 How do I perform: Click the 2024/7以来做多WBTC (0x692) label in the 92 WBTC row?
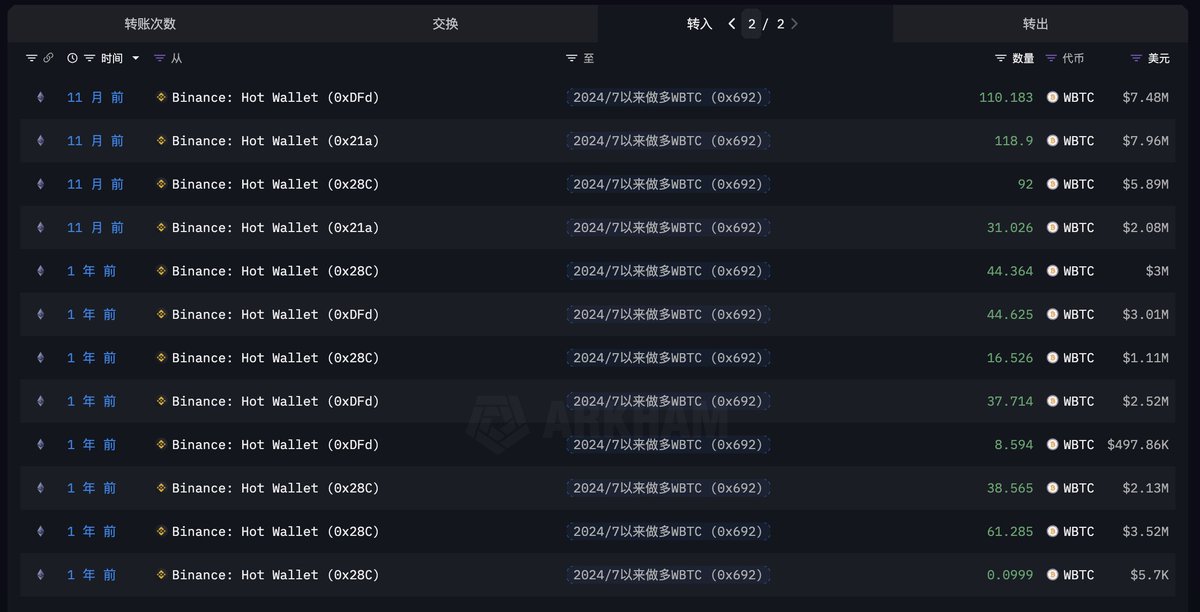click(x=668, y=184)
